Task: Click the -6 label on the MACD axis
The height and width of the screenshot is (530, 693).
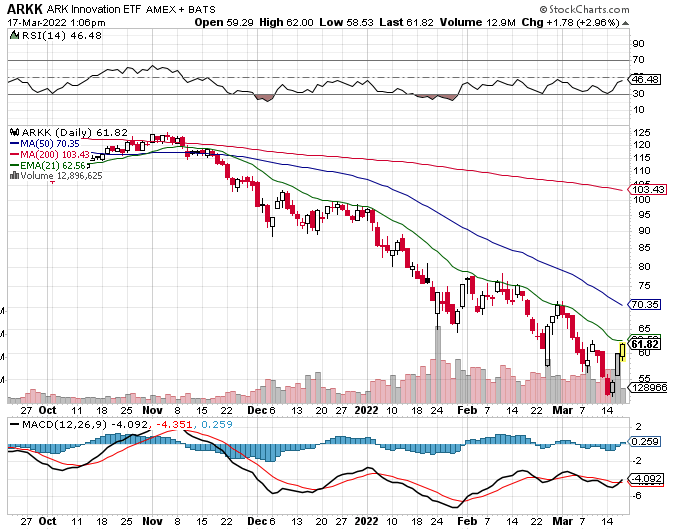Action: coord(639,496)
